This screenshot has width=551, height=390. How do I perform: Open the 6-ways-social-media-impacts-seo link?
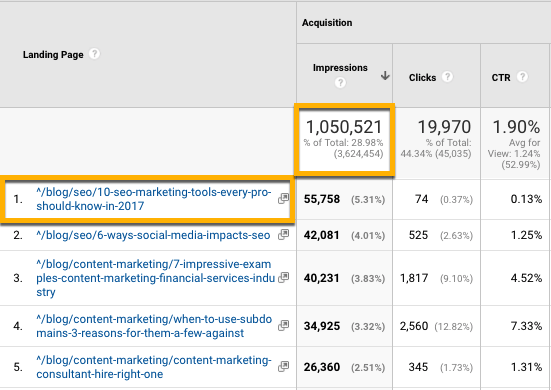click(153, 235)
